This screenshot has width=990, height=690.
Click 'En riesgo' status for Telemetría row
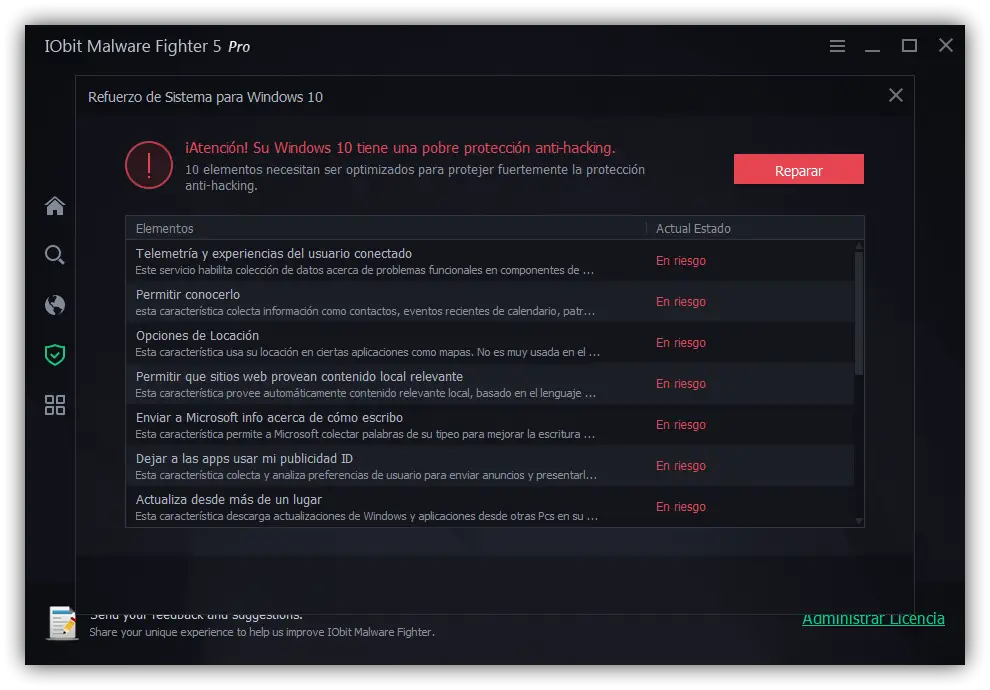681,261
